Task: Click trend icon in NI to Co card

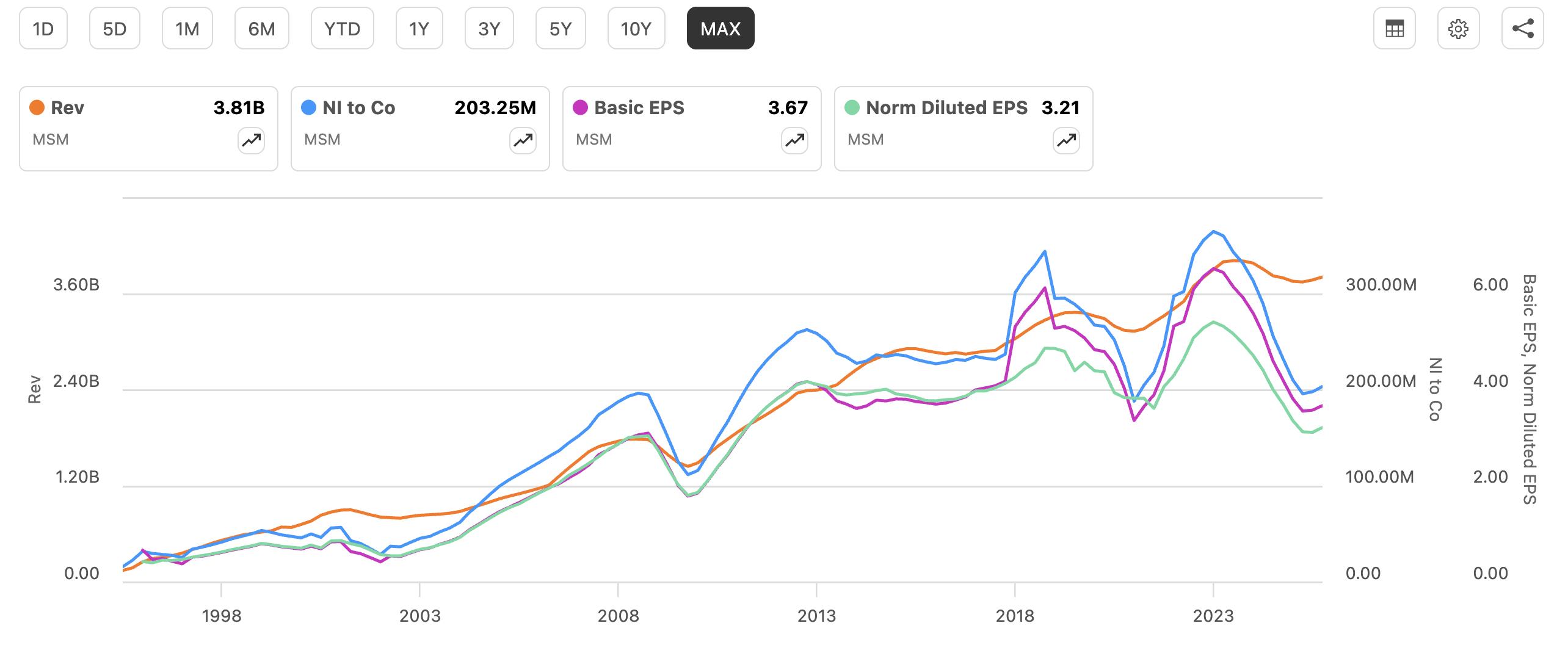Action: pos(523,141)
